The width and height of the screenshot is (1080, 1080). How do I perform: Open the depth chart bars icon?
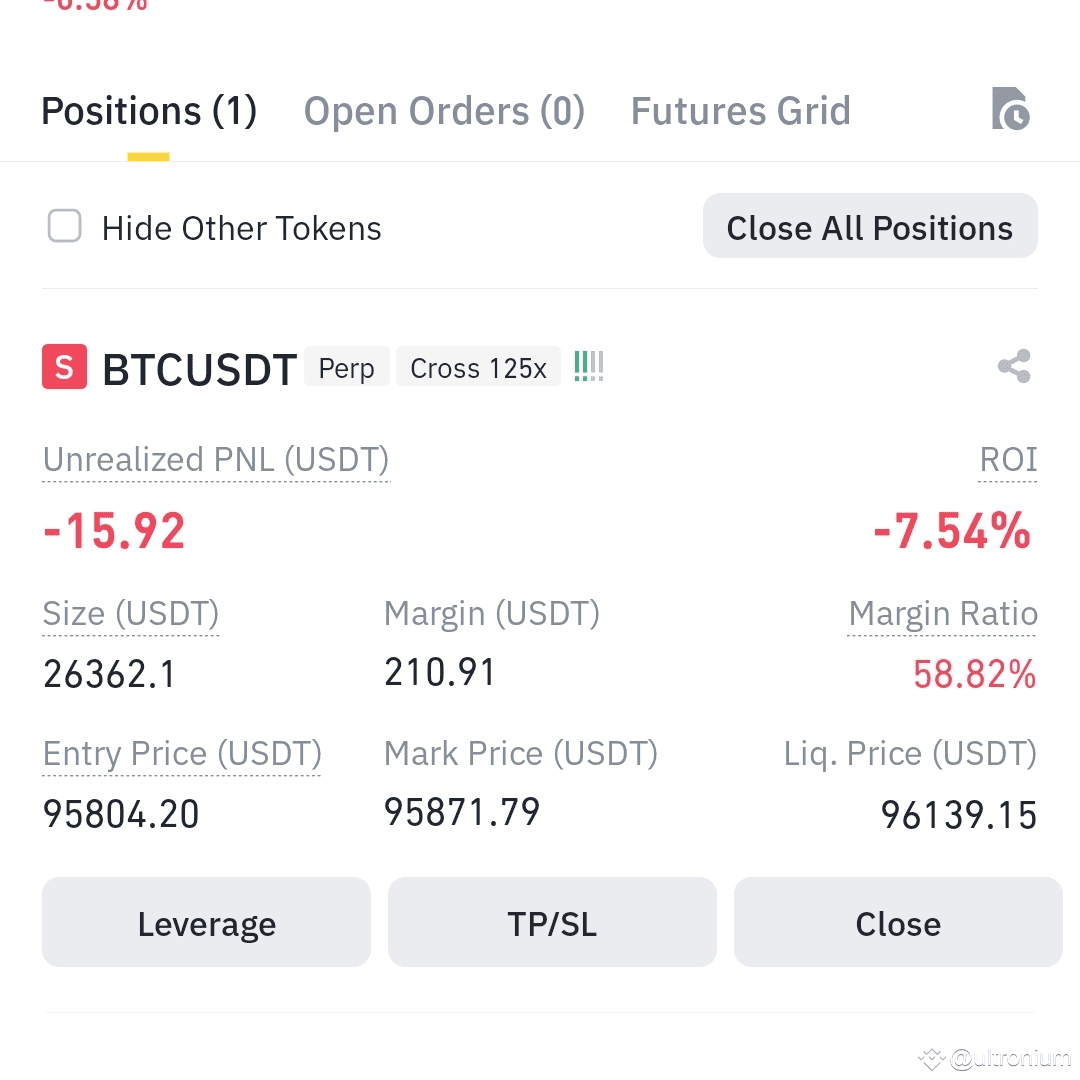click(588, 366)
